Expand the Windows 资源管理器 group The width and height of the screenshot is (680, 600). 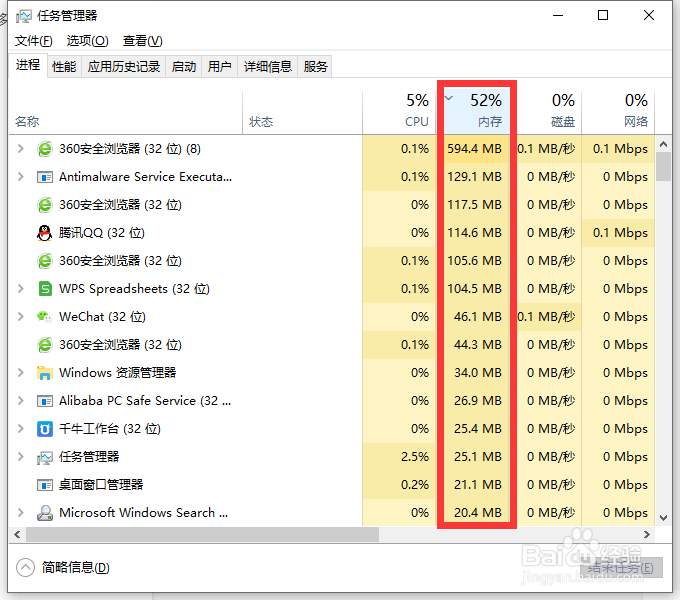point(20,372)
